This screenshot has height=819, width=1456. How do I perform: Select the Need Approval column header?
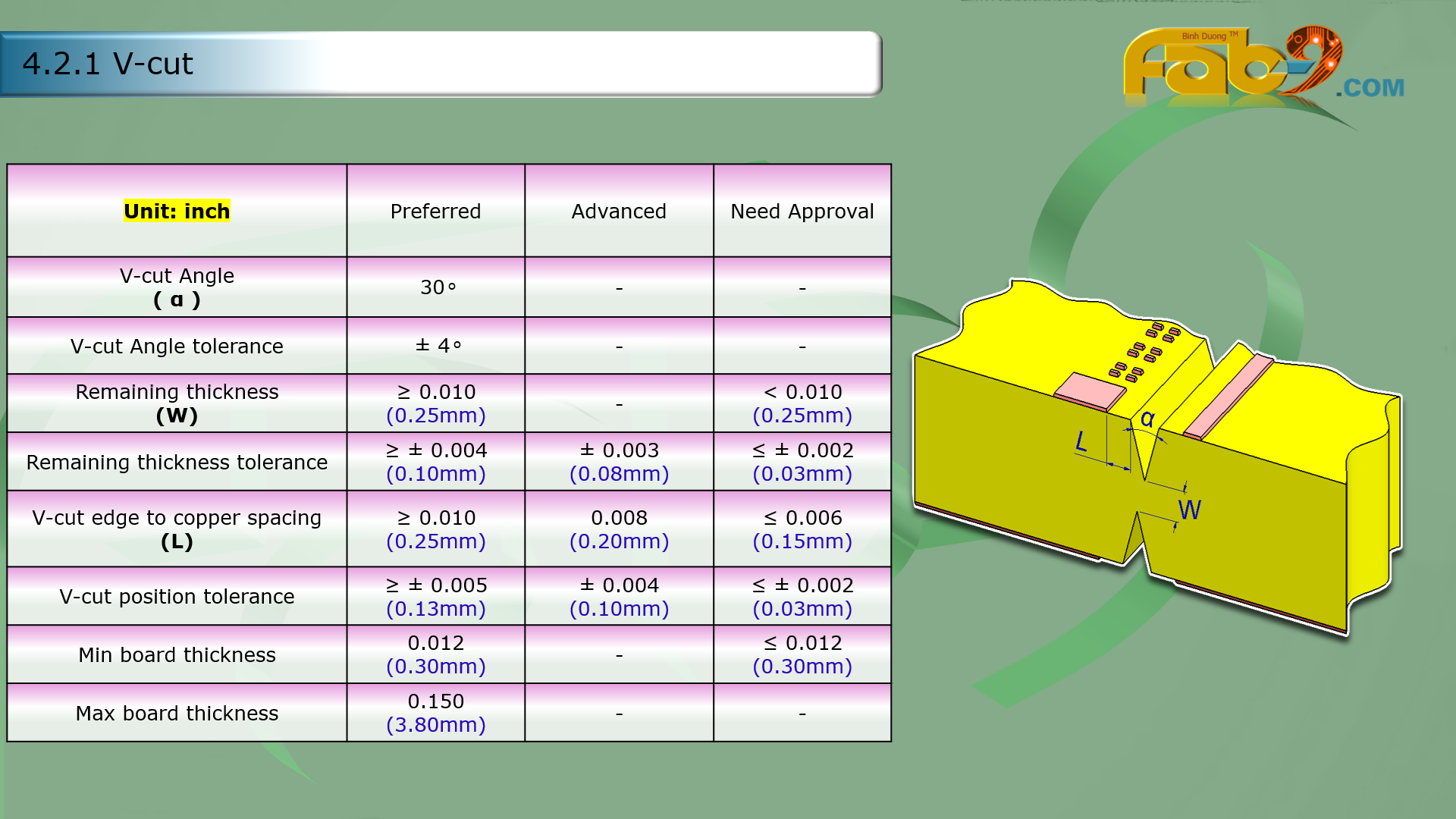(x=802, y=211)
